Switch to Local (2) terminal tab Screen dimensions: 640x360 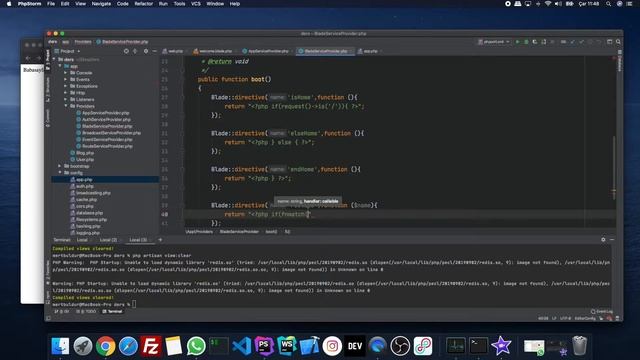[x=109, y=240]
